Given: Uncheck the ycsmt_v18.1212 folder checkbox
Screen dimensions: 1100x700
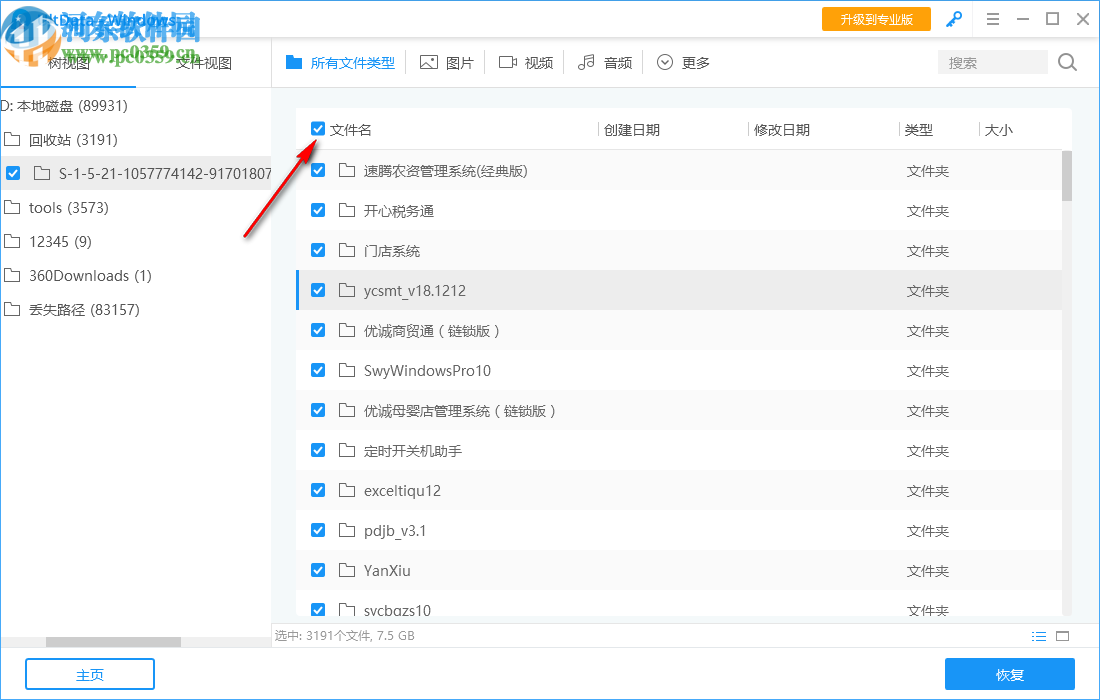Looking at the screenshot, I should coord(317,290).
